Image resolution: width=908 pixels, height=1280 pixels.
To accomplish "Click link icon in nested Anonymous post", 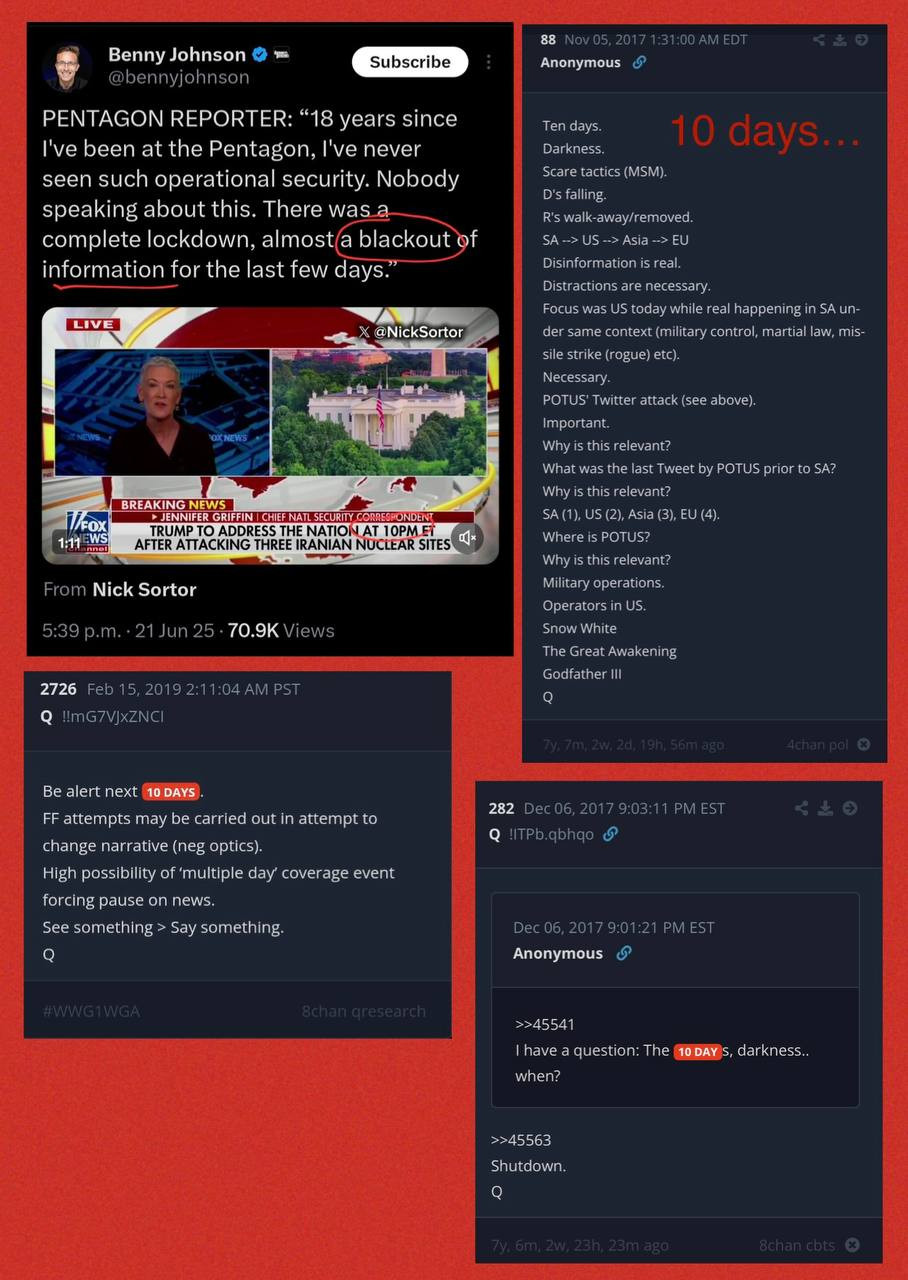I will 624,953.
